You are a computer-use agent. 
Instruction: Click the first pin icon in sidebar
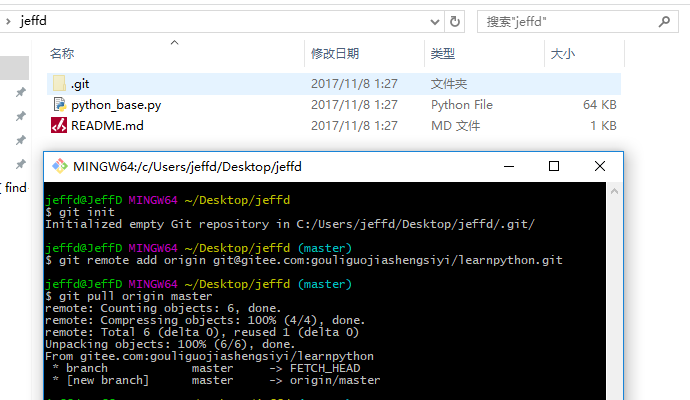click(x=21, y=92)
